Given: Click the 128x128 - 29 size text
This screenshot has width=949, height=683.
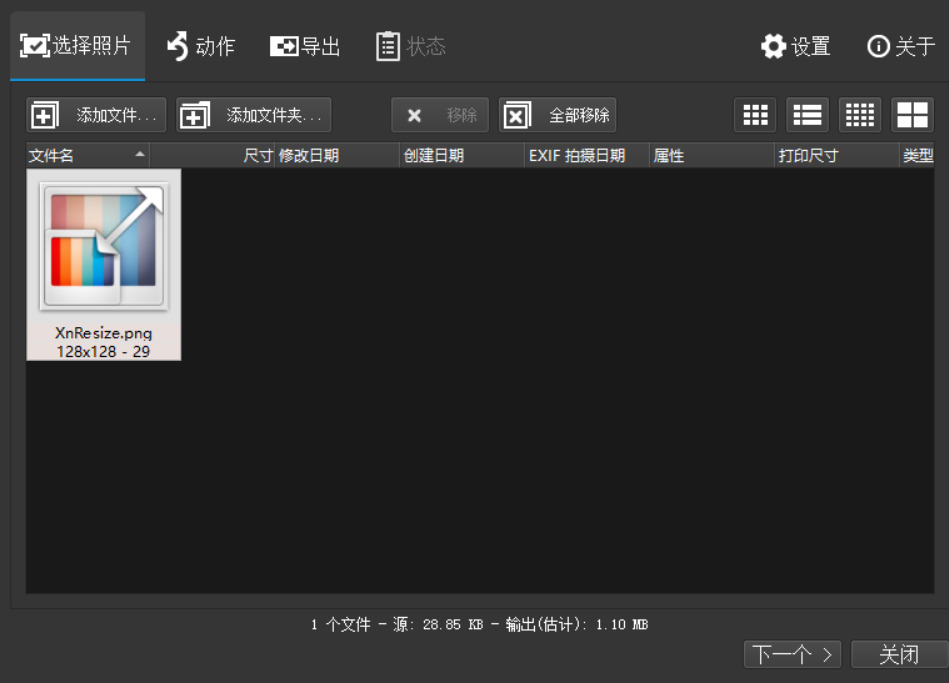Looking at the screenshot, I should tap(103, 351).
